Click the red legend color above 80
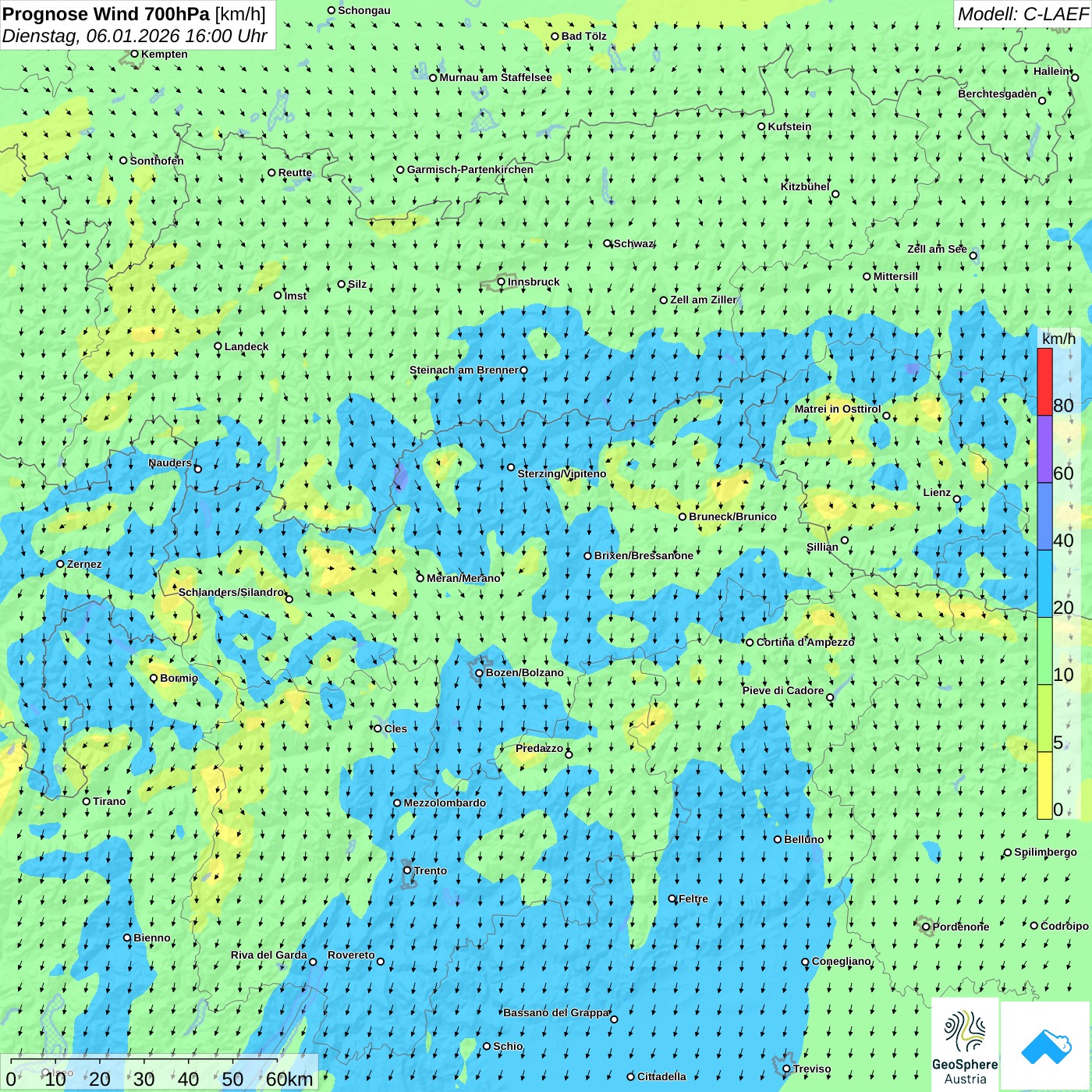This screenshot has height=1092, width=1092. pos(1044,381)
